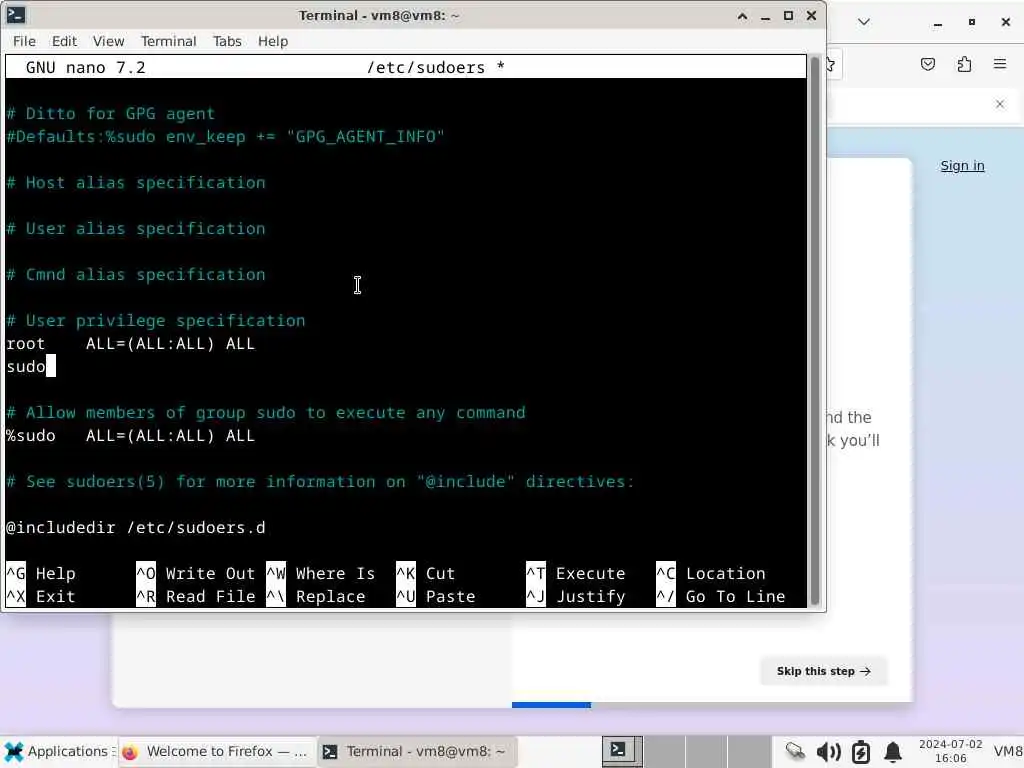The width and height of the screenshot is (1024, 768).
Task: Open the Help menu in Terminal
Action: tap(273, 41)
